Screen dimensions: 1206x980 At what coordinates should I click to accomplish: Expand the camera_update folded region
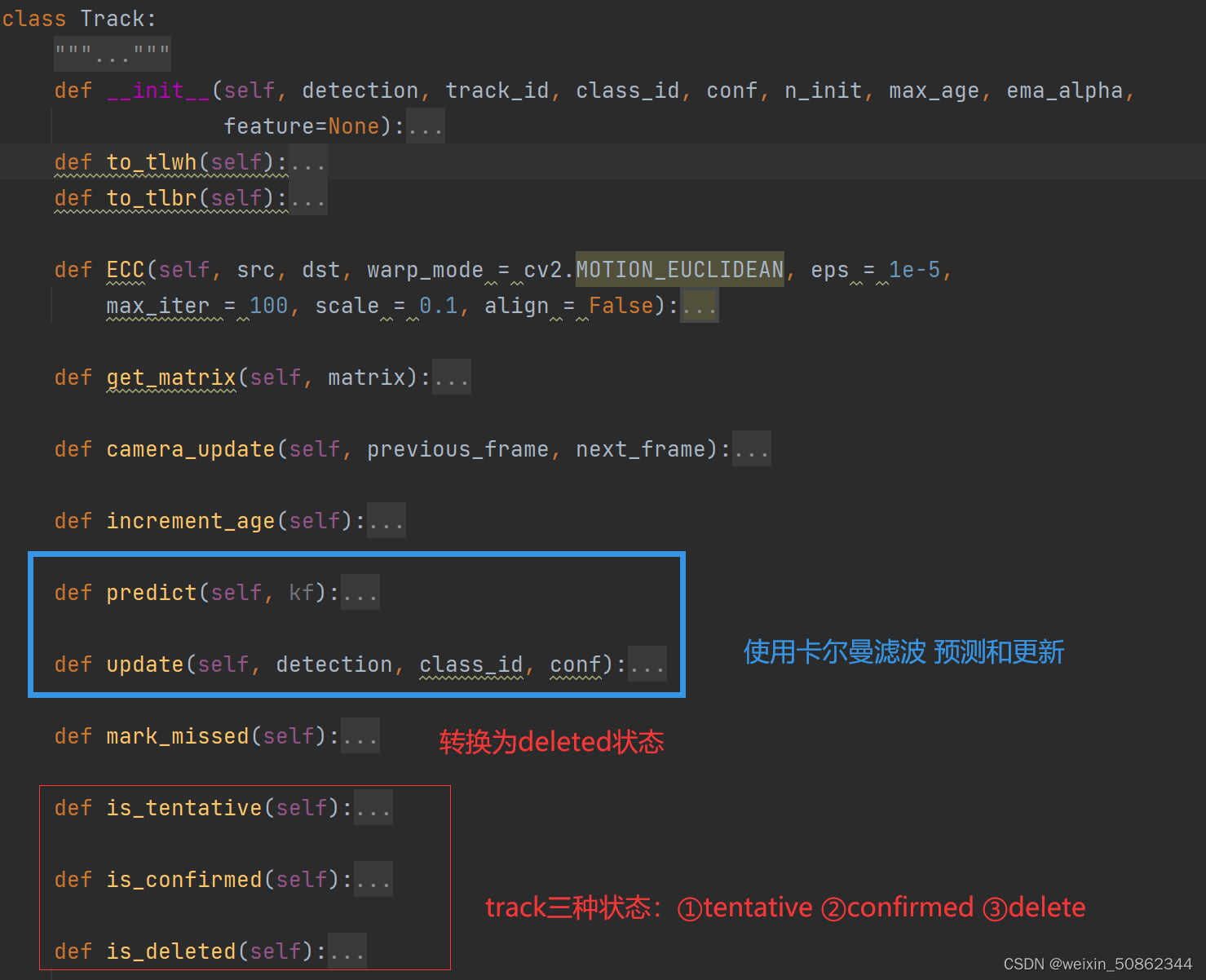[750, 448]
